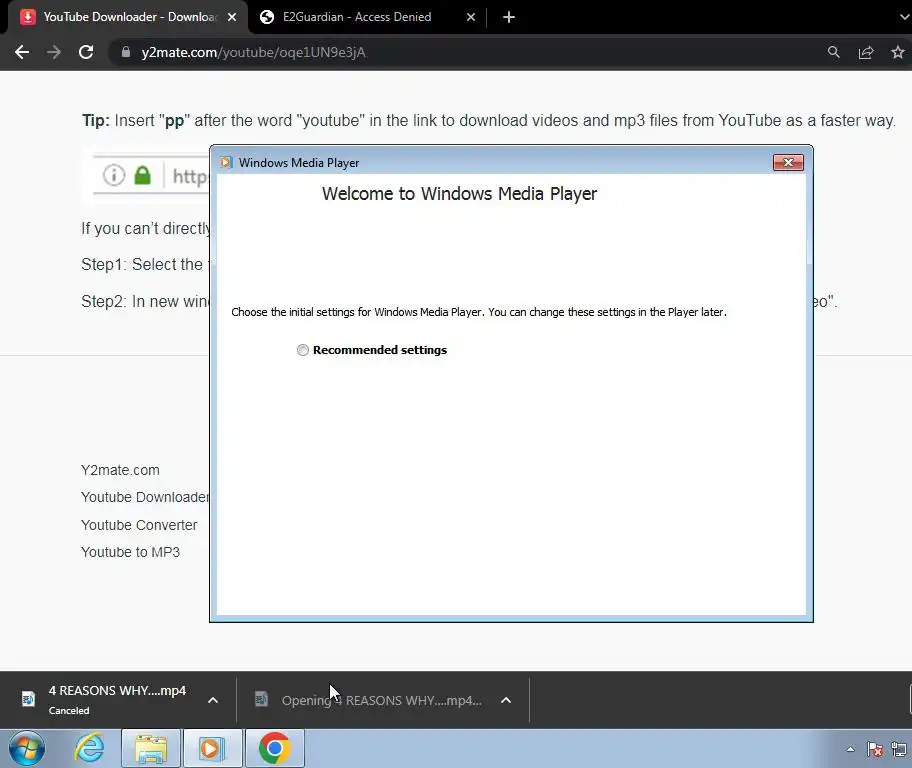Click the Chrome taskbar icon
912x768 pixels.
click(275, 748)
